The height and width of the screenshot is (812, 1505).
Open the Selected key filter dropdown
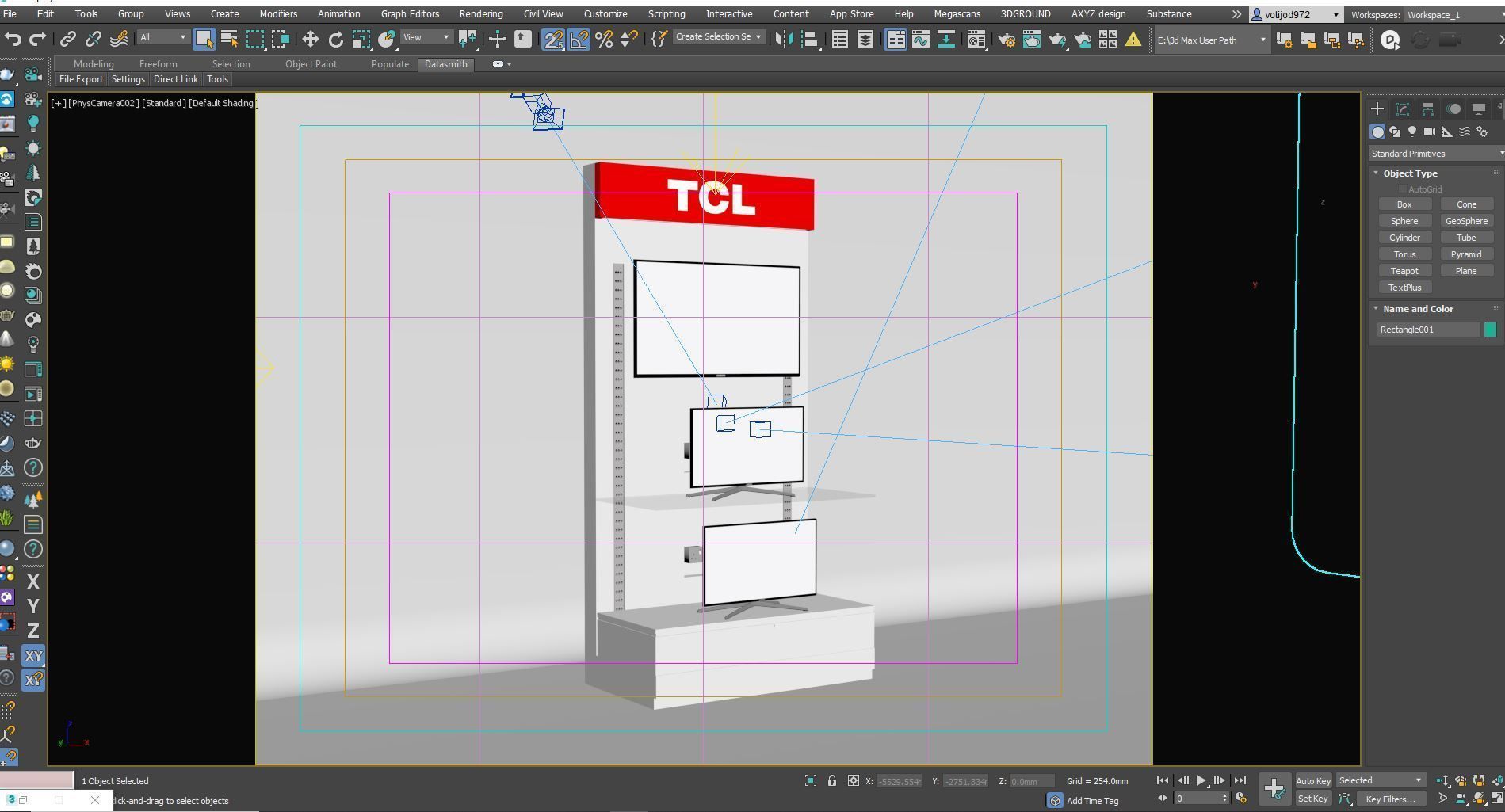[x=1380, y=780]
